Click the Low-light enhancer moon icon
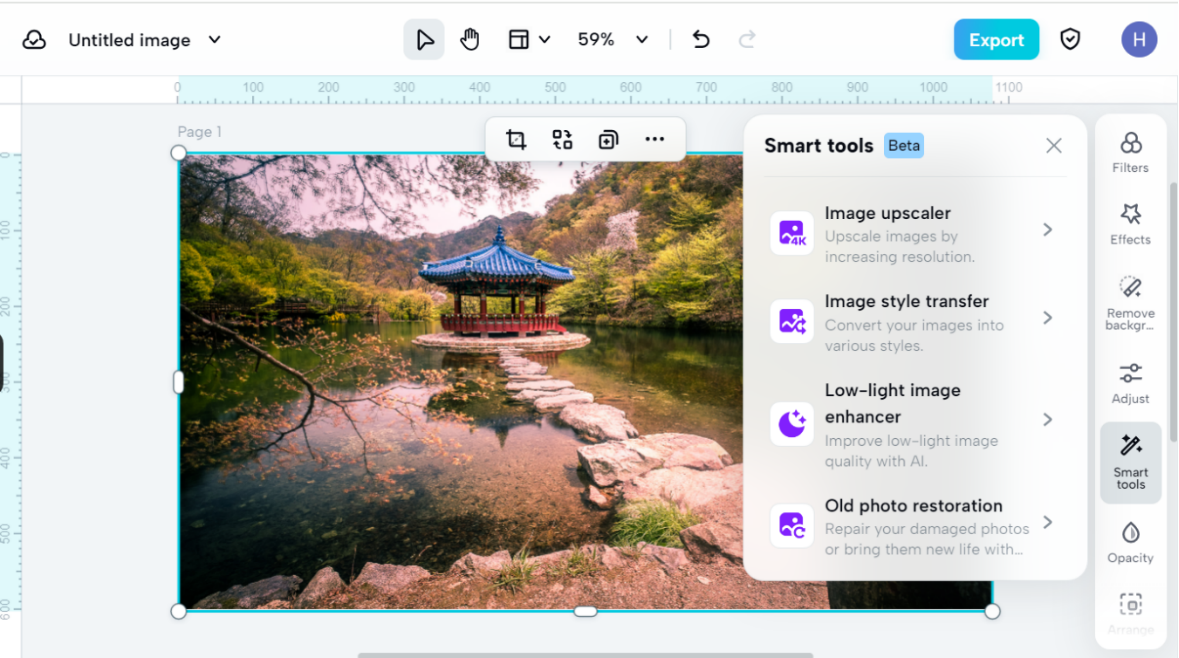 pyautogui.click(x=792, y=423)
